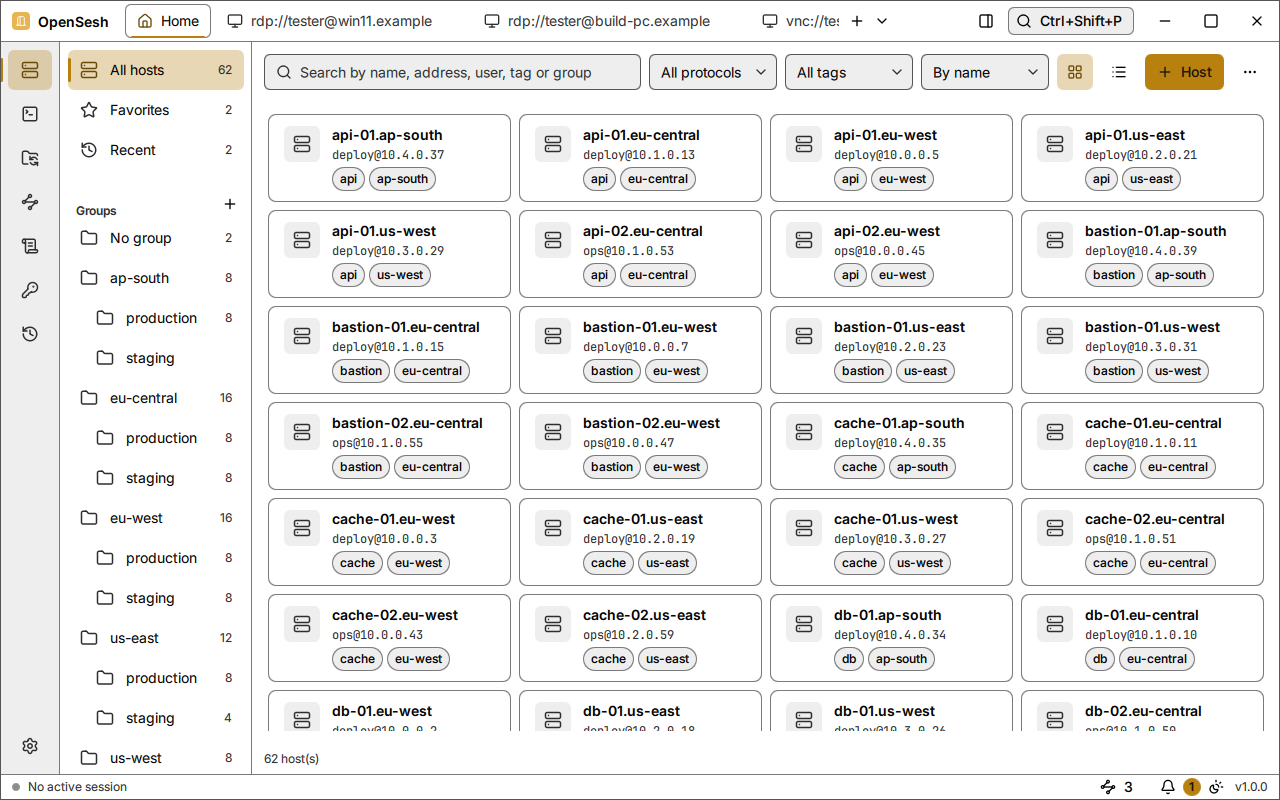Open the new tab plus icon

click(x=856, y=21)
